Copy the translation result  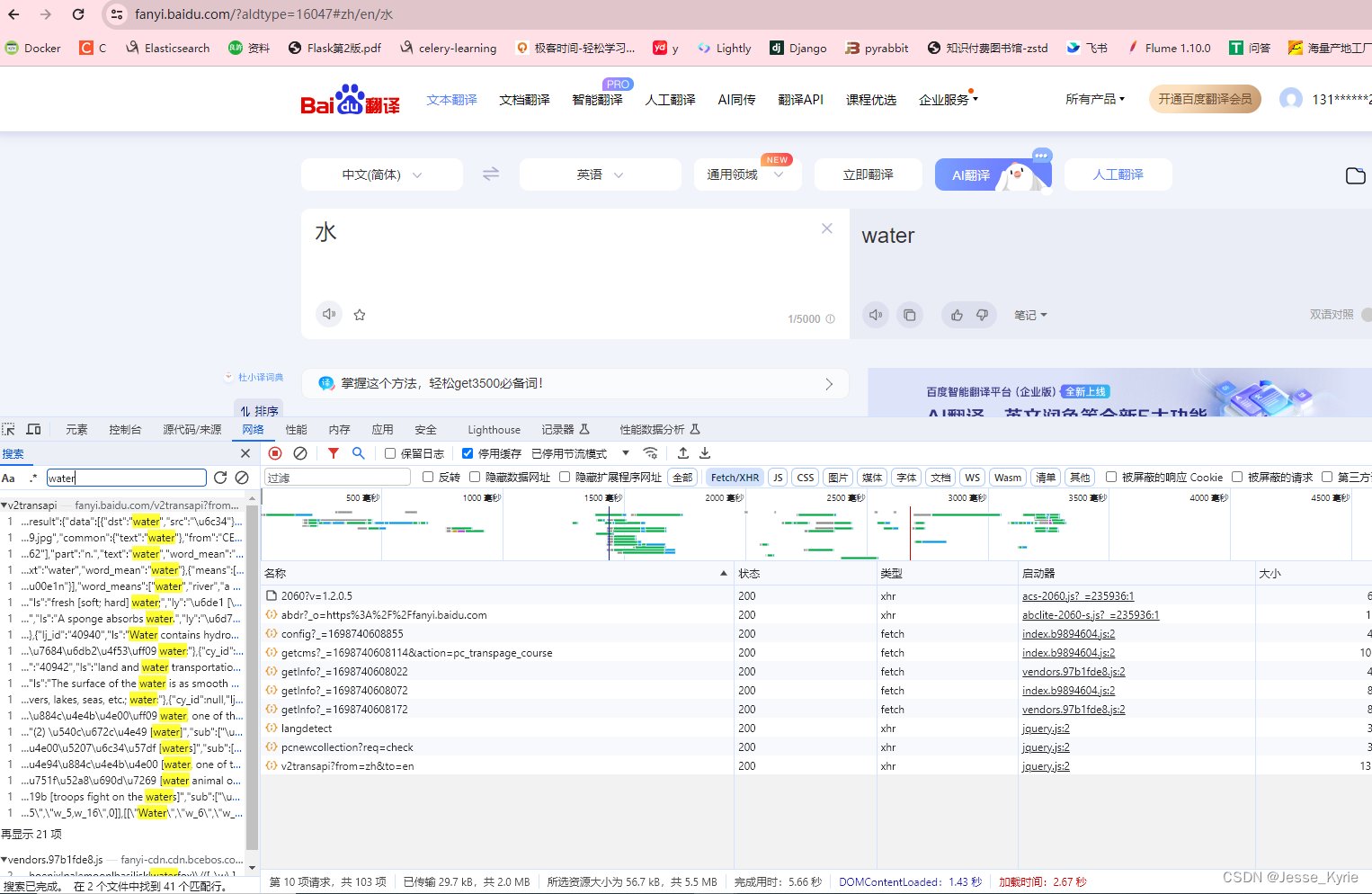tap(910, 315)
